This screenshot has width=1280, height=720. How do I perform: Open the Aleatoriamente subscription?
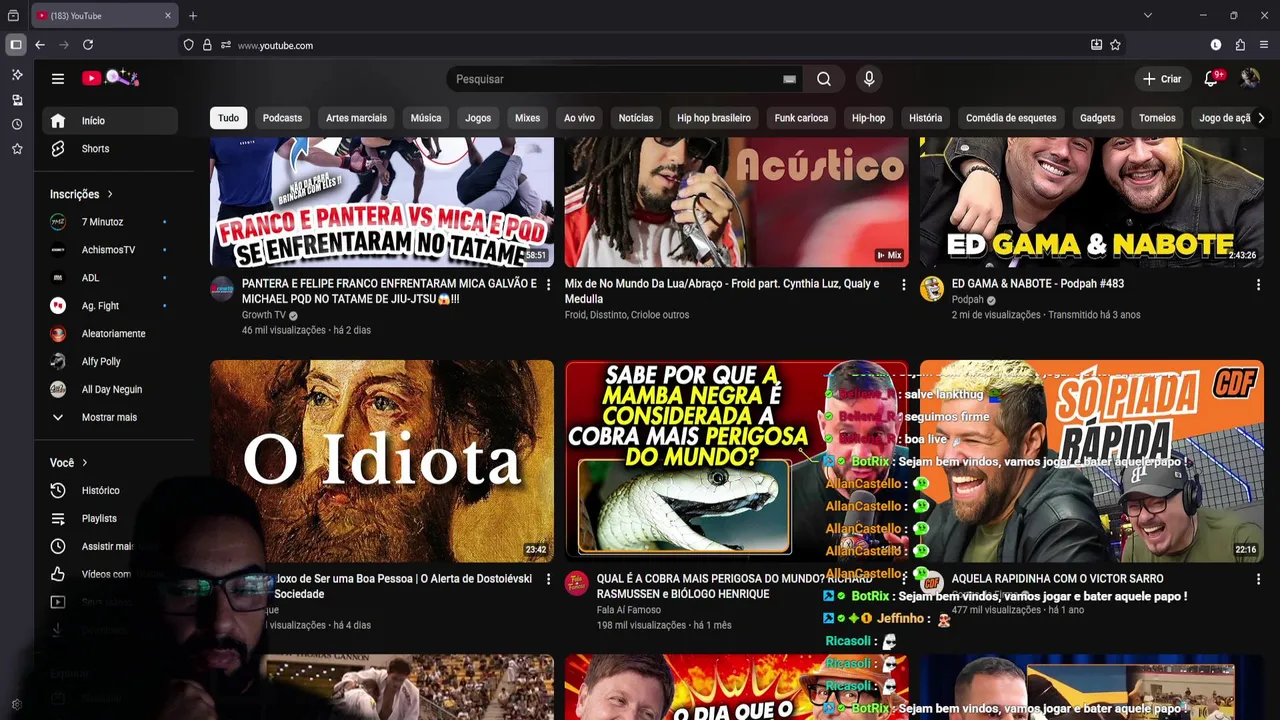coord(110,334)
